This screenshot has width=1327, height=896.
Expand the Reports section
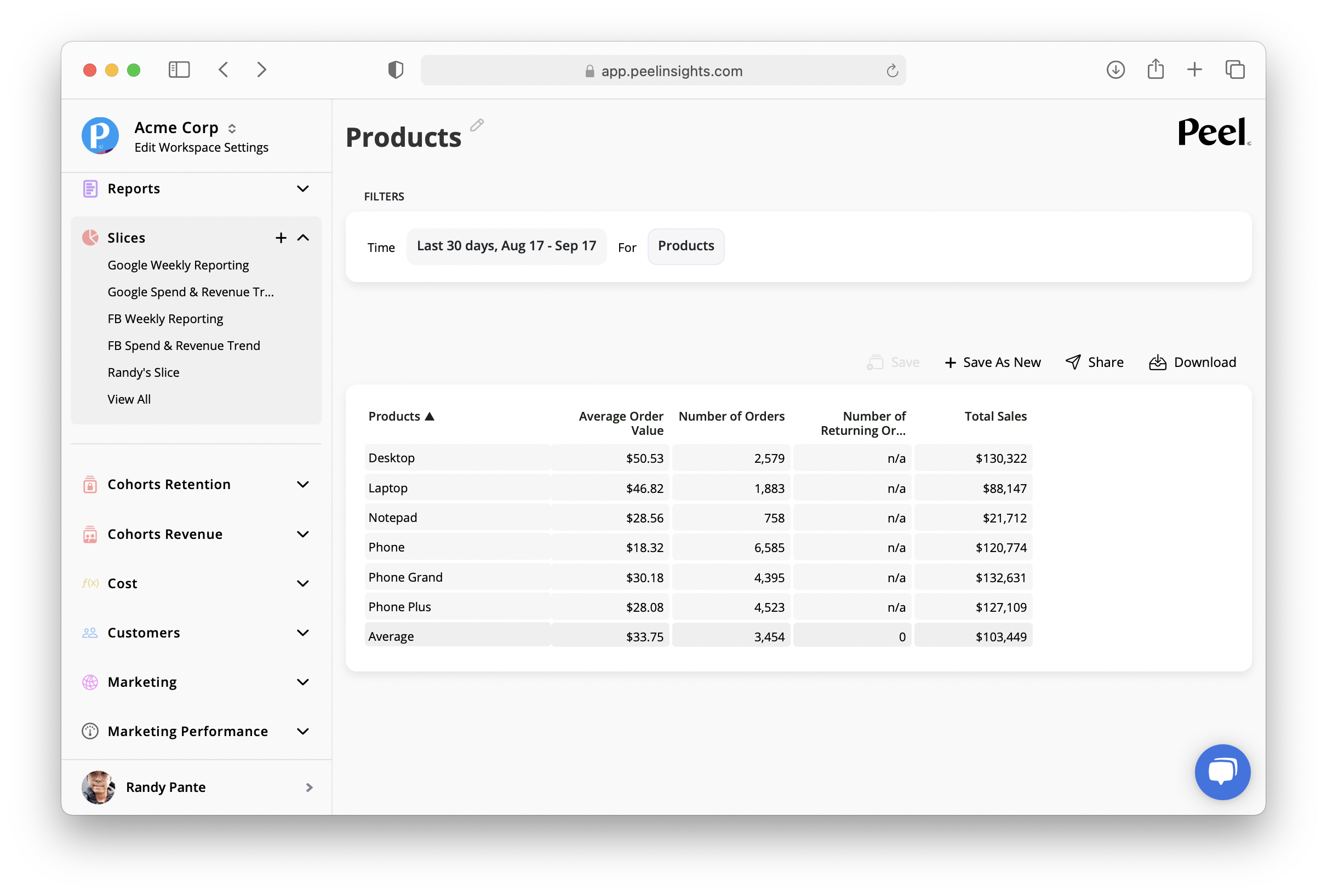click(302, 188)
